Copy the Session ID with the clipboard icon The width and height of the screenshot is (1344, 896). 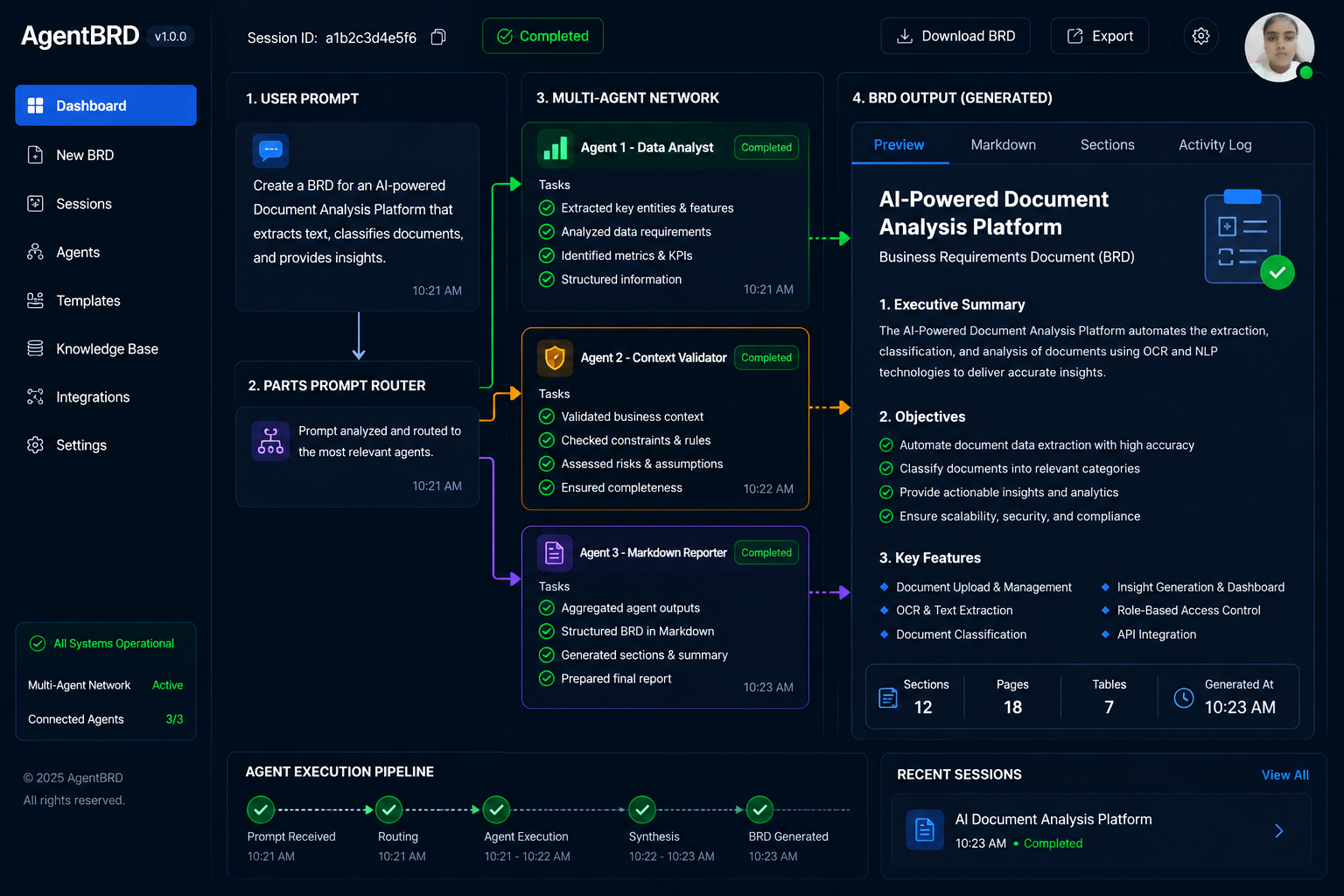pyautogui.click(x=438, y=37)
